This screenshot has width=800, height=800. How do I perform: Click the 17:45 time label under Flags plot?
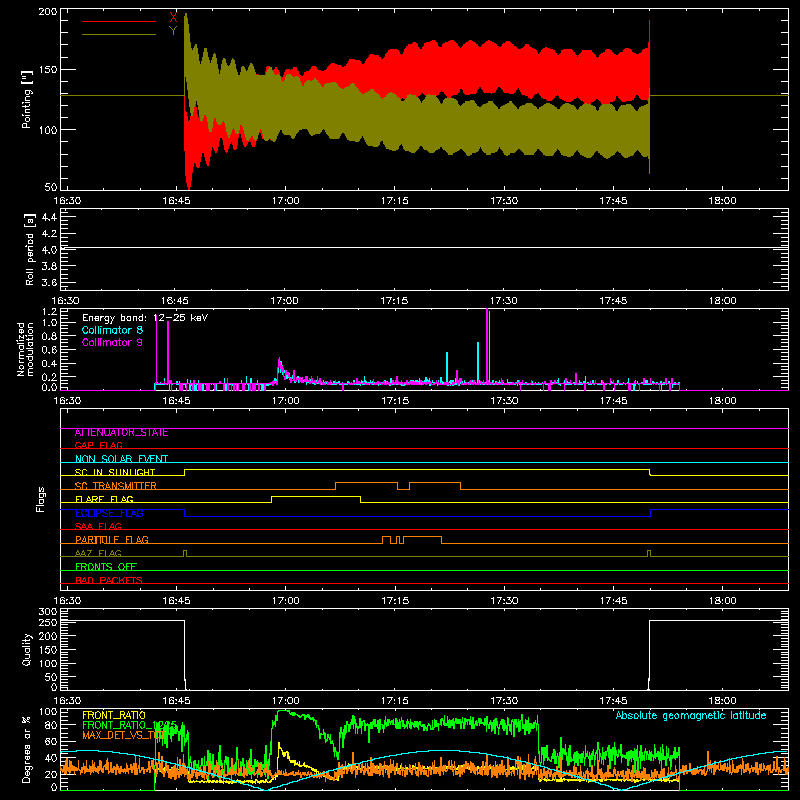pyautogui.click(x=613, y=601)
